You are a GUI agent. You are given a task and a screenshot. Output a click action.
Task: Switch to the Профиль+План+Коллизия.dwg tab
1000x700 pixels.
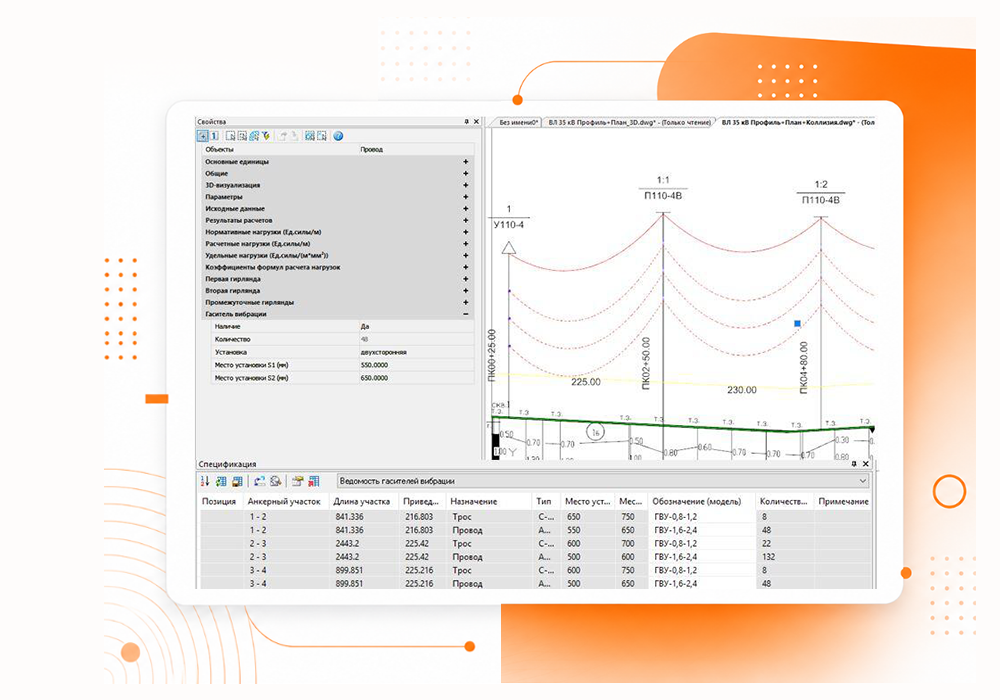tap(797, 122)
